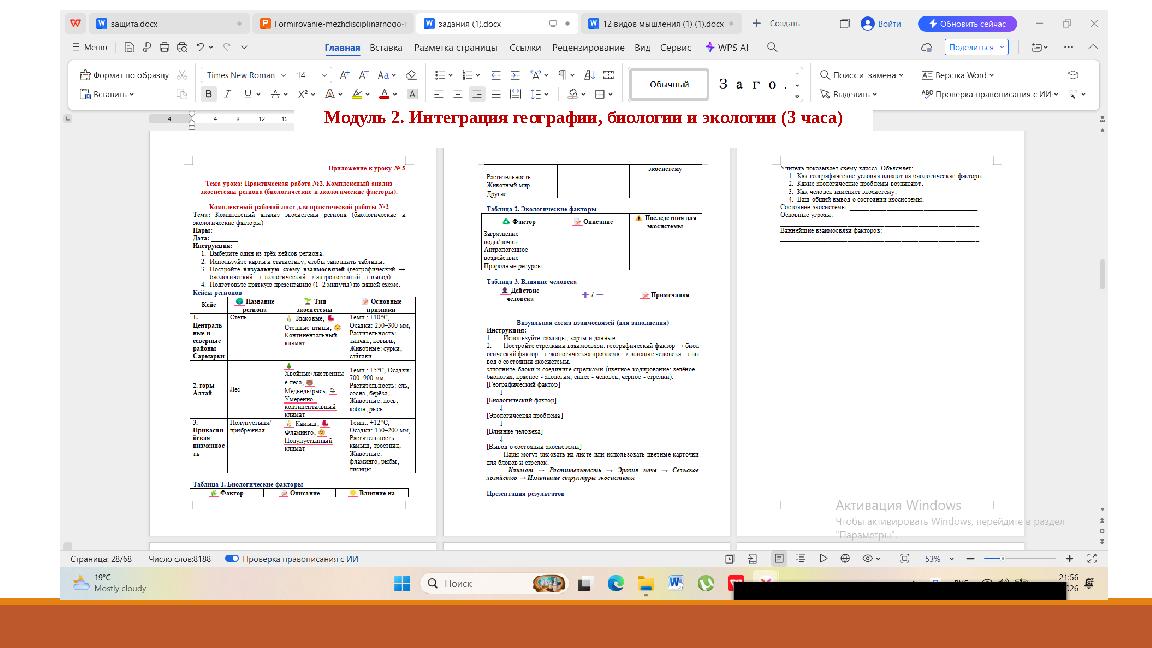Image resolution: width=1152 pixels, height=648 pixels.
Task: Clear formatting with the eraser icon
Action: click(410, 73)
